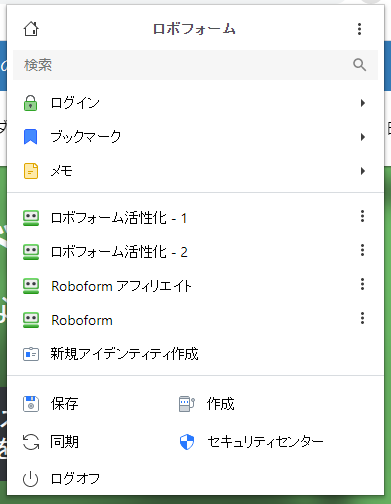Open options for Roboform アフィリエイト
The image size is (391, 504).
pos(362,284)
